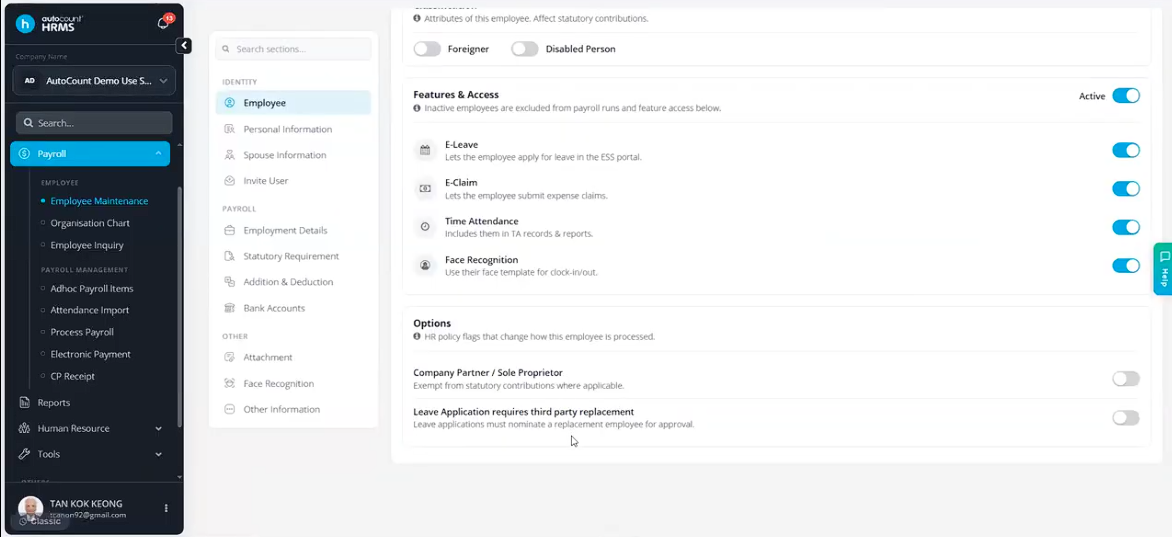Click the Reports icon in sidebar
The height and width of the screenshot is (537, 1172).
[x=24, y=402]
